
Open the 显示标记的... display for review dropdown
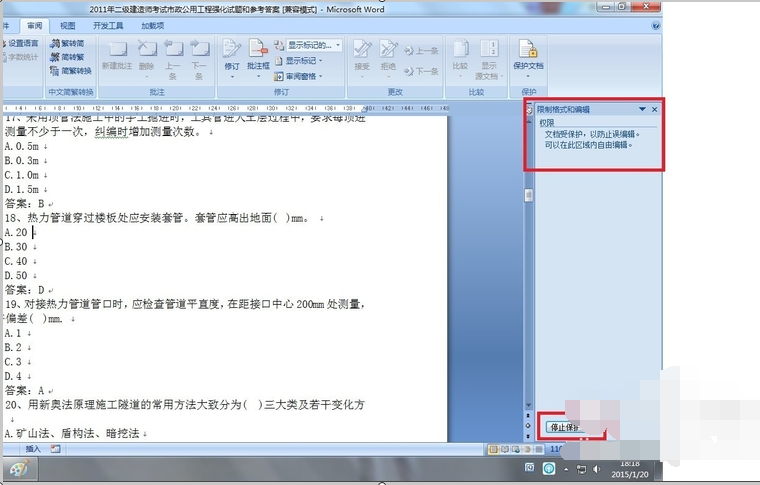[314, 46]
